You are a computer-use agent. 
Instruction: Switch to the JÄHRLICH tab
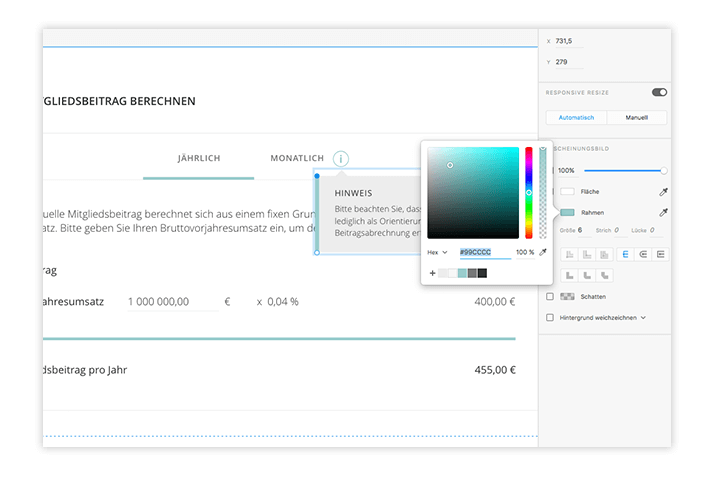[198, 158]
